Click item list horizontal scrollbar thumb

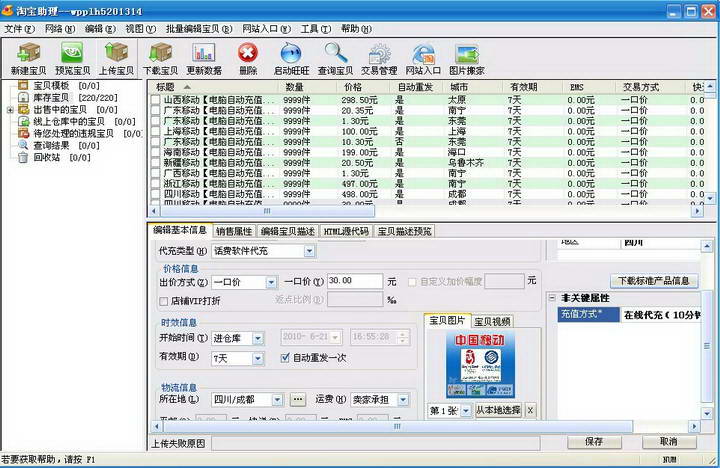click(267, 211)
